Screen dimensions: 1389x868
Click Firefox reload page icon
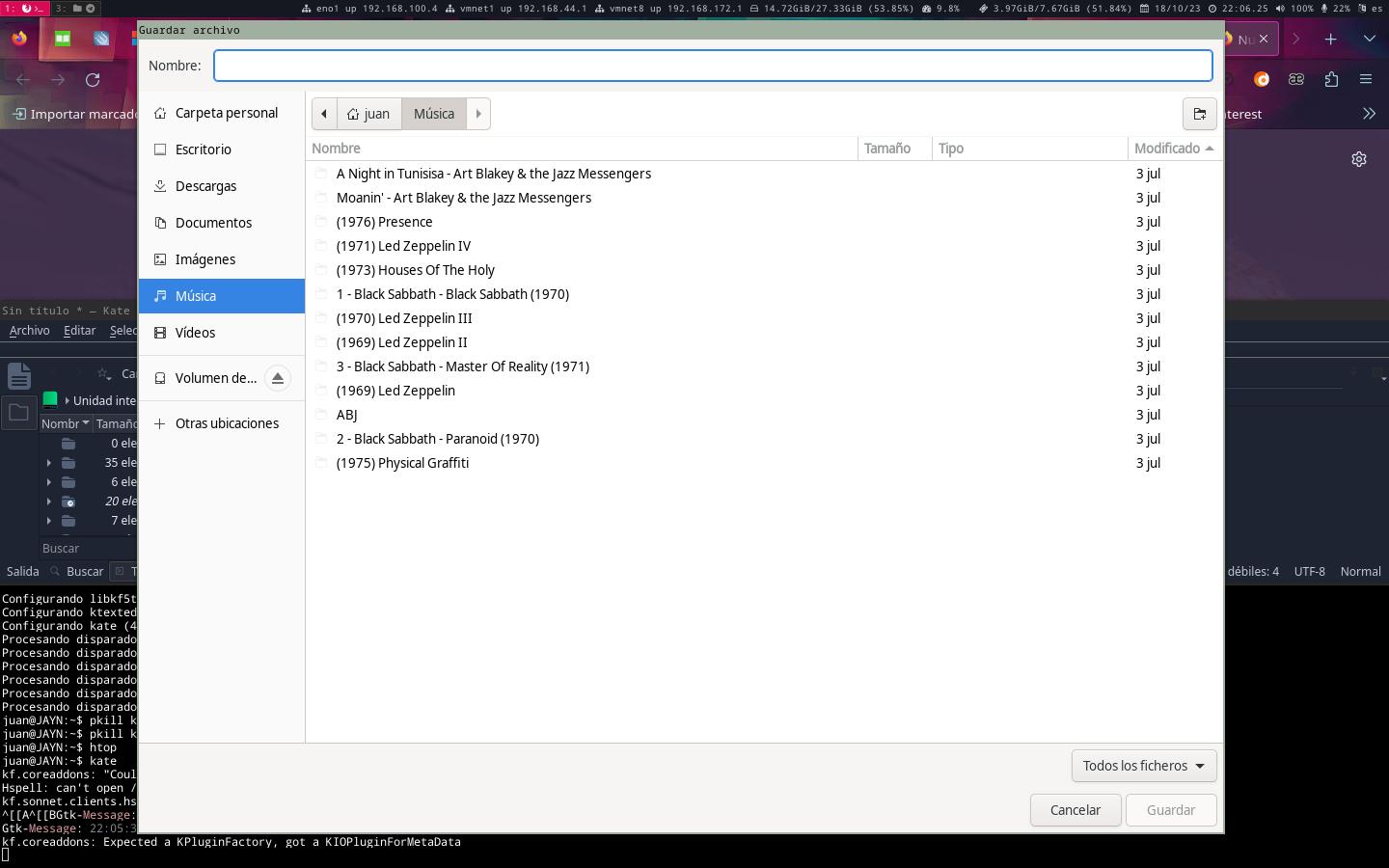[93, 79]
